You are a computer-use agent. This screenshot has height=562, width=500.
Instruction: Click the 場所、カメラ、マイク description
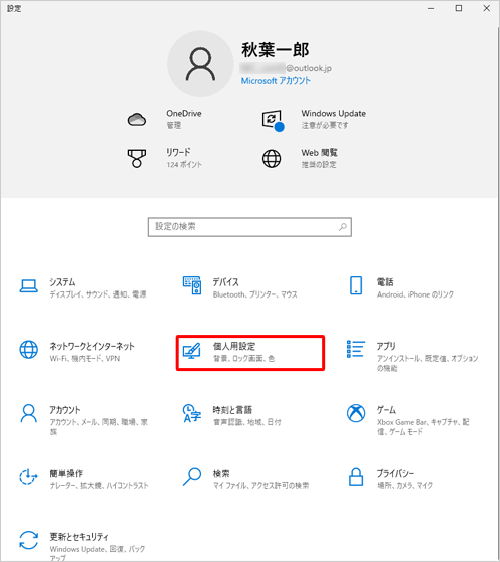pyautogui.click(x=405, y=486)
